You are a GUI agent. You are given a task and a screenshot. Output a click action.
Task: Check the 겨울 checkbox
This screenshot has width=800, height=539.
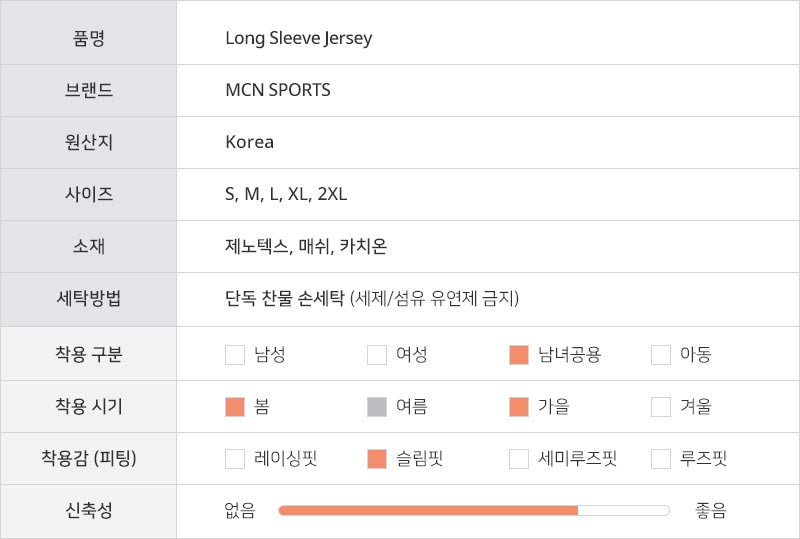(x=661, y=407)
